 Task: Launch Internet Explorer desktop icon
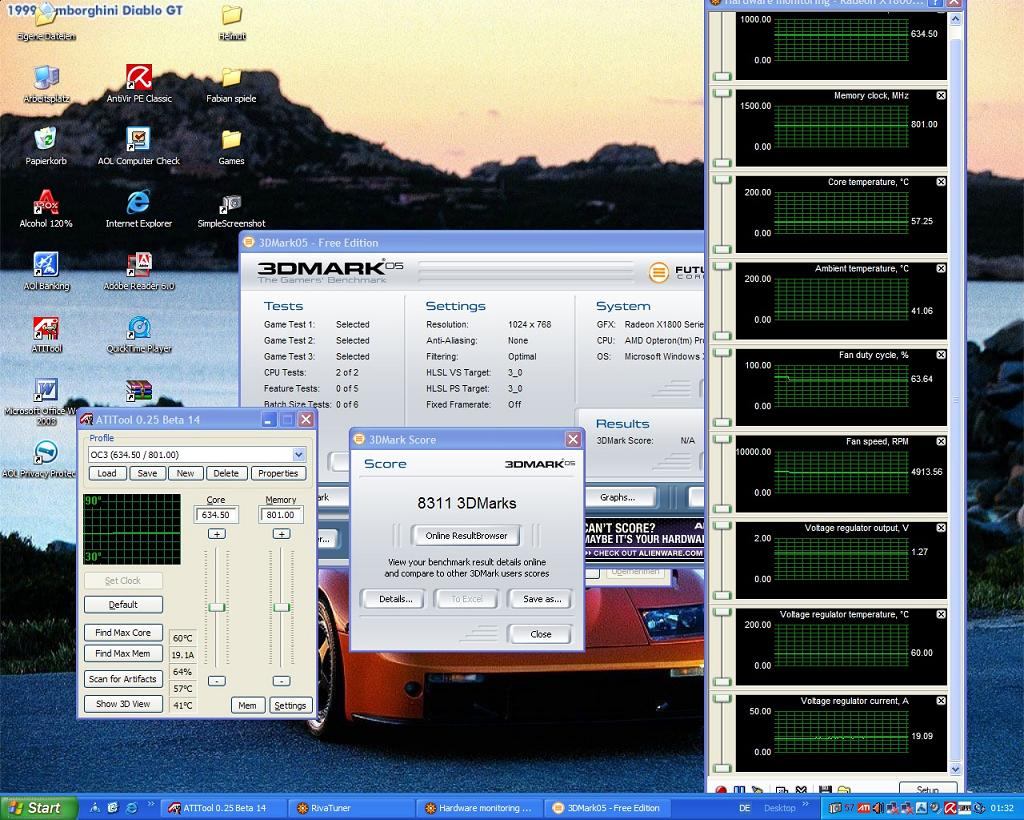point(138,208)
